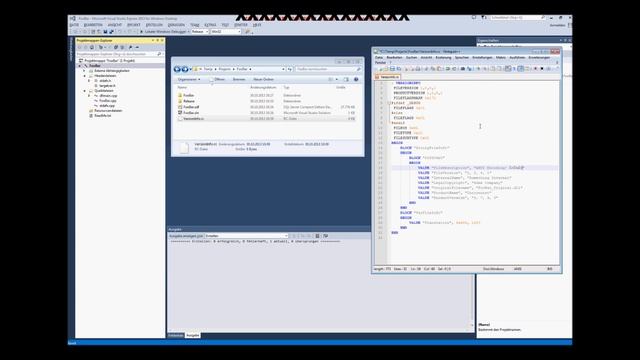640x360 pixels.
Task: Click the Eigenschaften panel title
Action: tap(488, 40)
